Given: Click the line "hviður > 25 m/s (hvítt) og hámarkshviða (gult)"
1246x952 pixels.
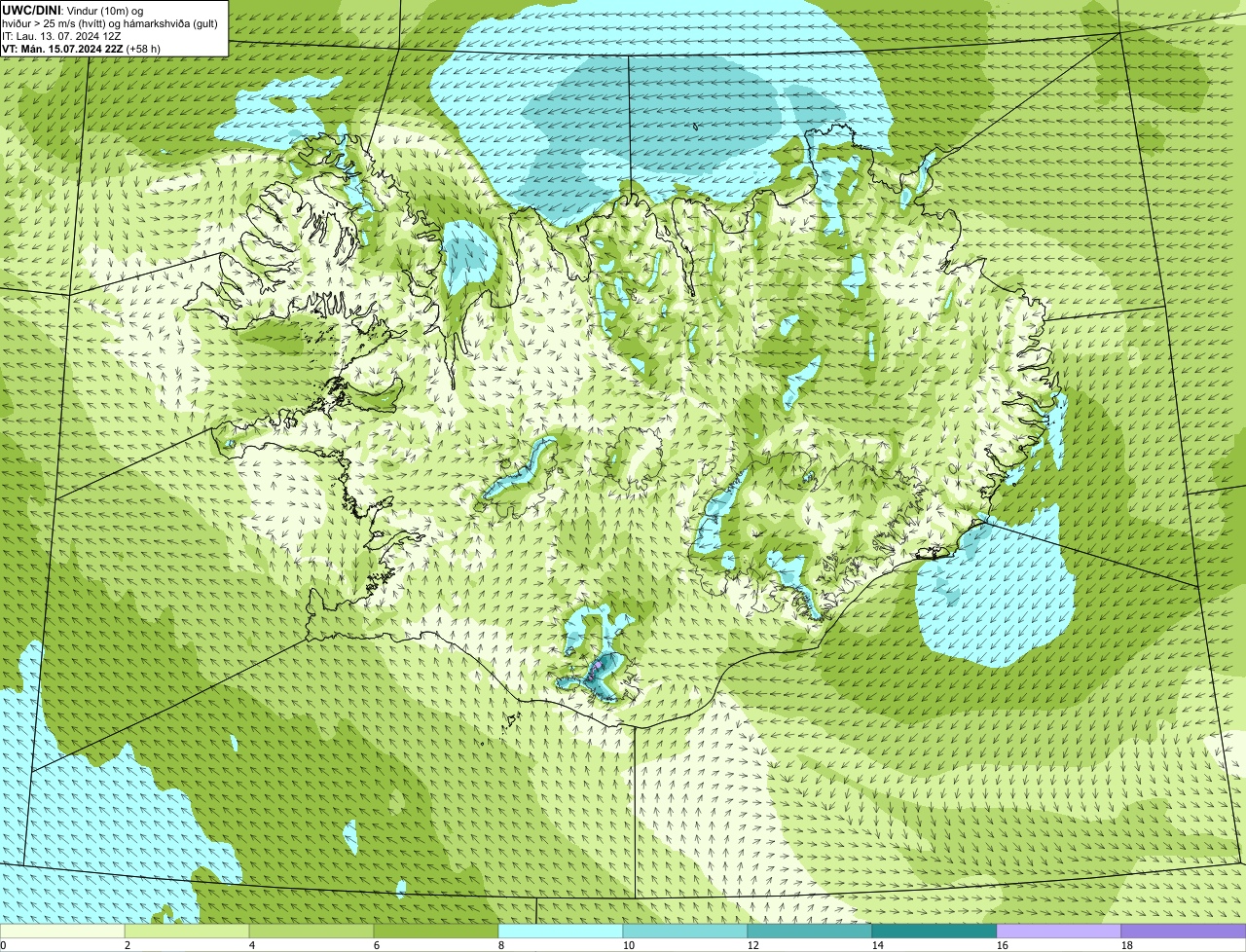Looking at the screenshot, I should [110, 23].
